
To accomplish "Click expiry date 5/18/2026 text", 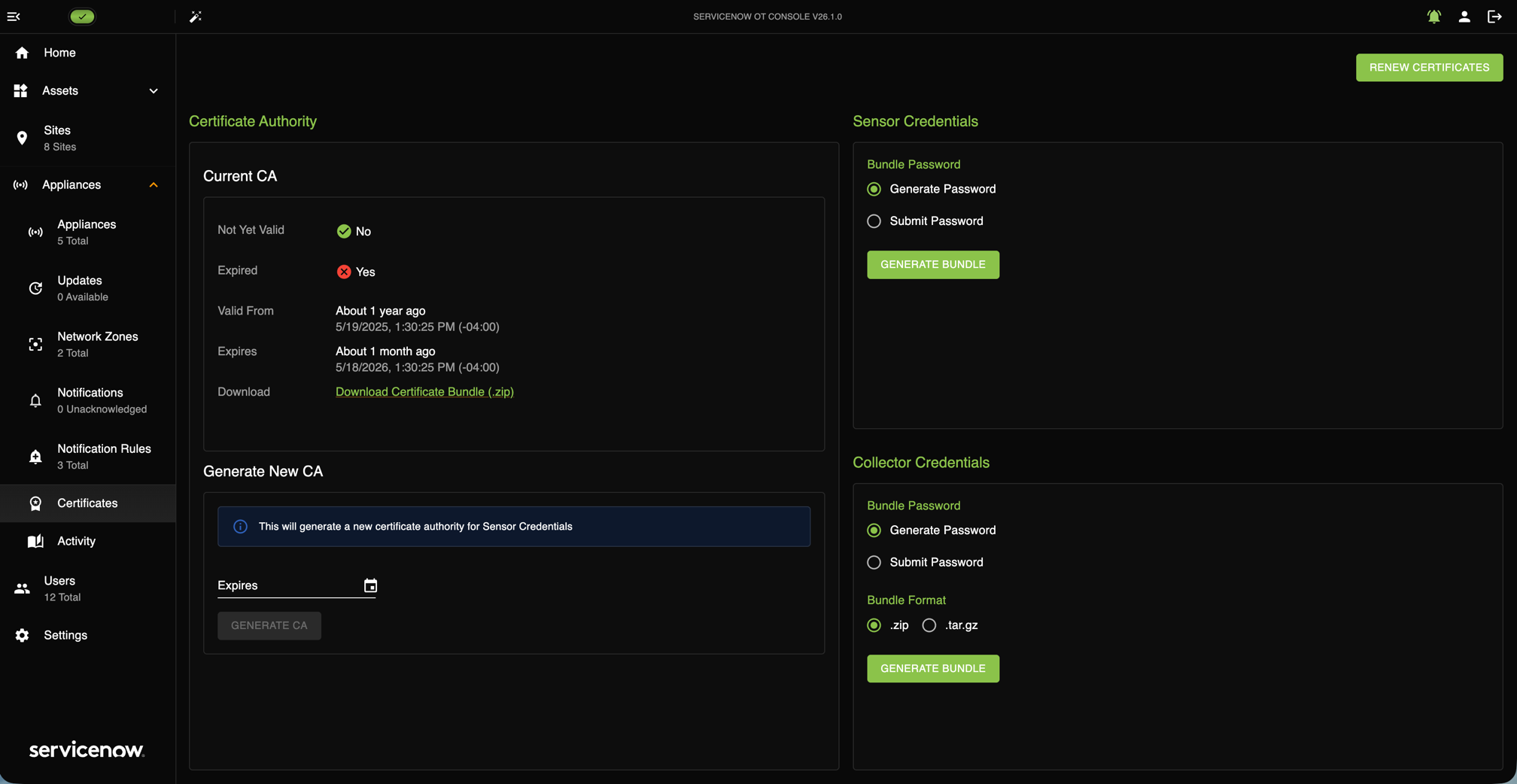I will [x=418, y=368].
